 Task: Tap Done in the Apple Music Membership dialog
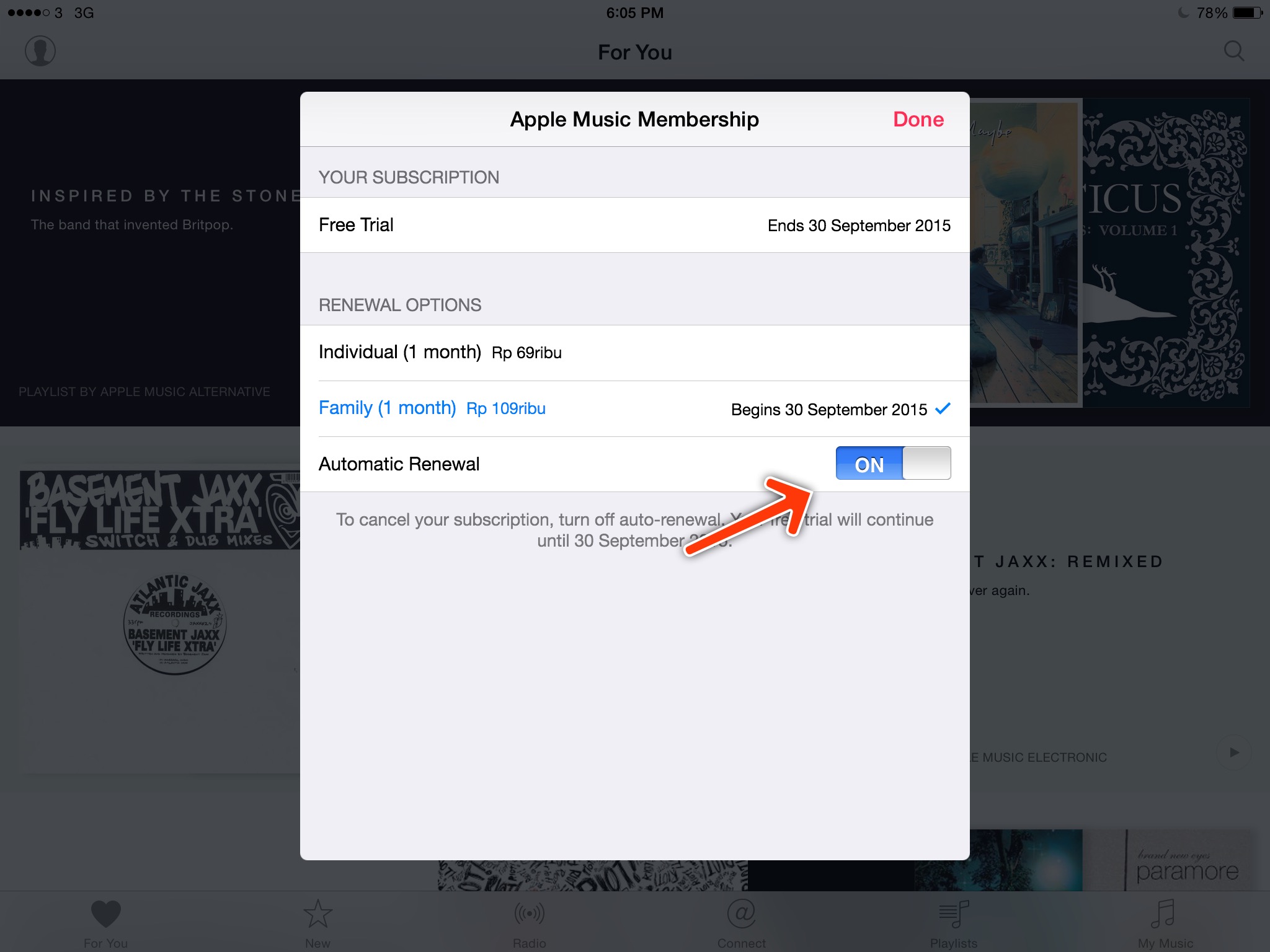coord(918,119)
